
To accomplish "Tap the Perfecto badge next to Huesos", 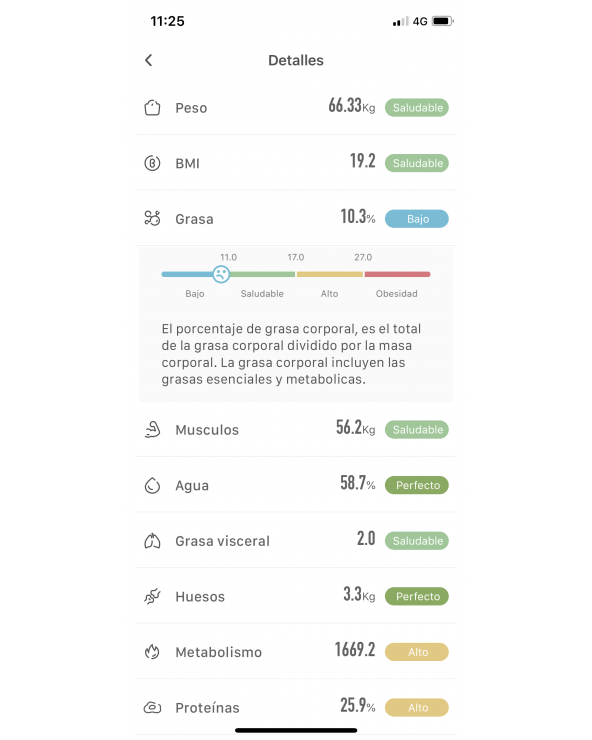I will coord(417,597).
